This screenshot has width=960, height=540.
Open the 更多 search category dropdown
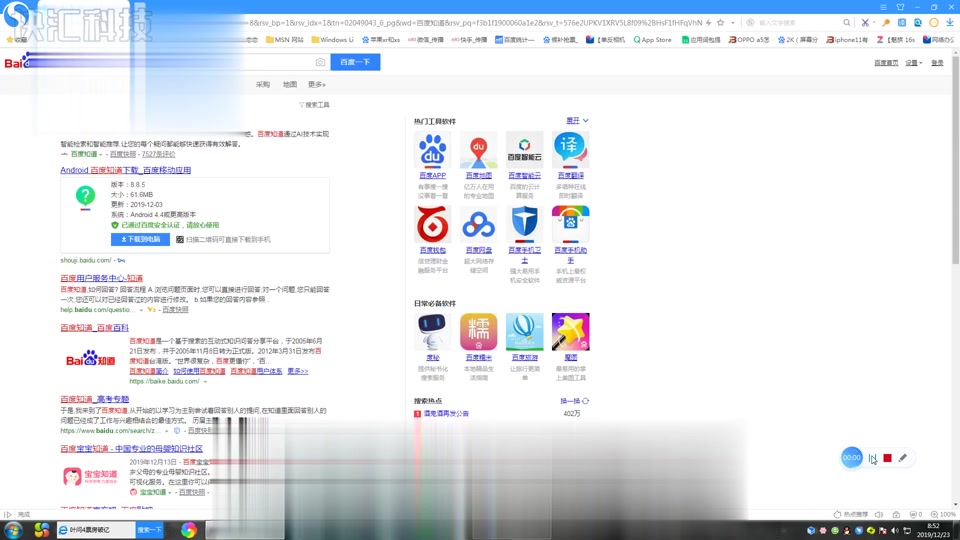pyautogui.click(x=317, y=84)
